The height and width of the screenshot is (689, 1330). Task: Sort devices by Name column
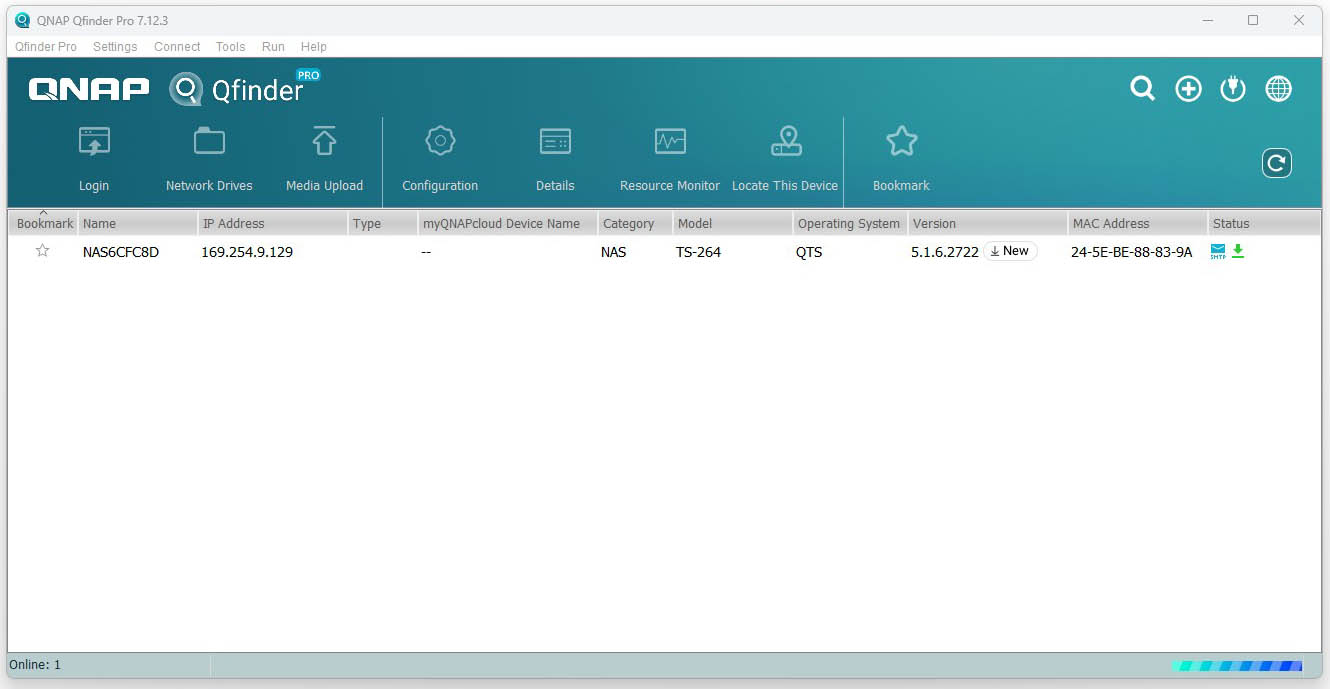pos(138,223)
